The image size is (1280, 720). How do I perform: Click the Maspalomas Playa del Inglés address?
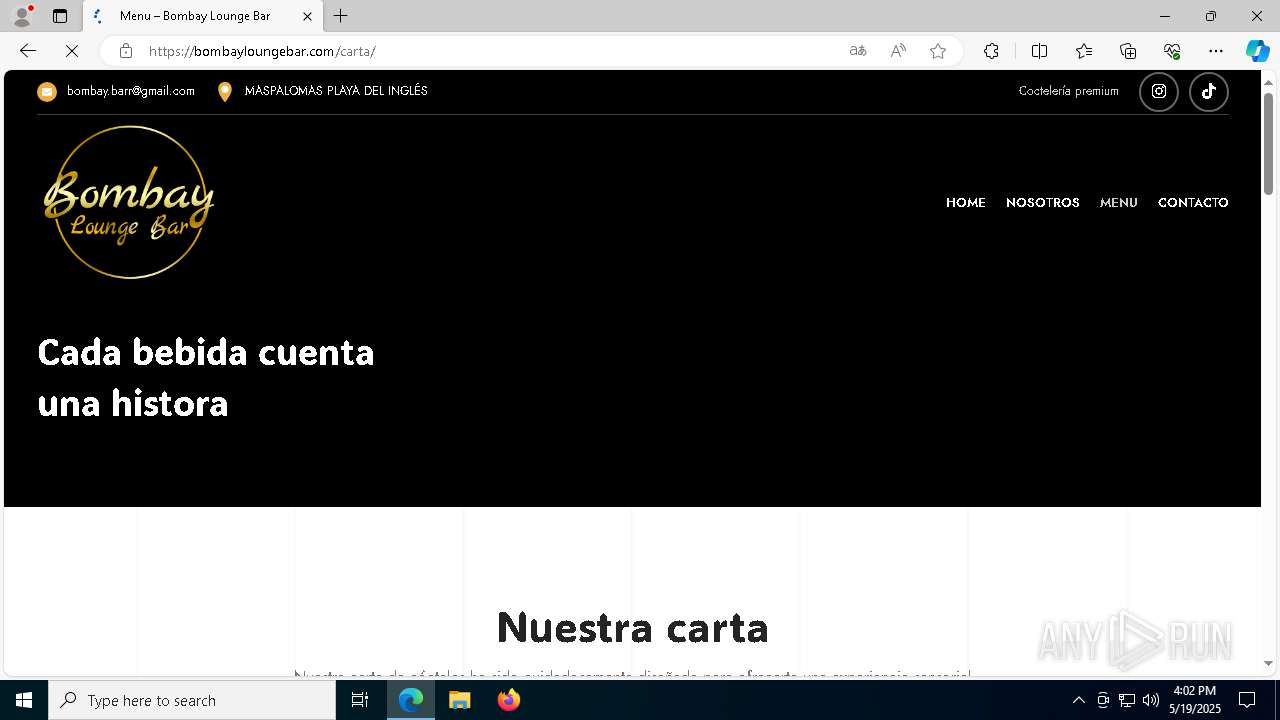336,91
